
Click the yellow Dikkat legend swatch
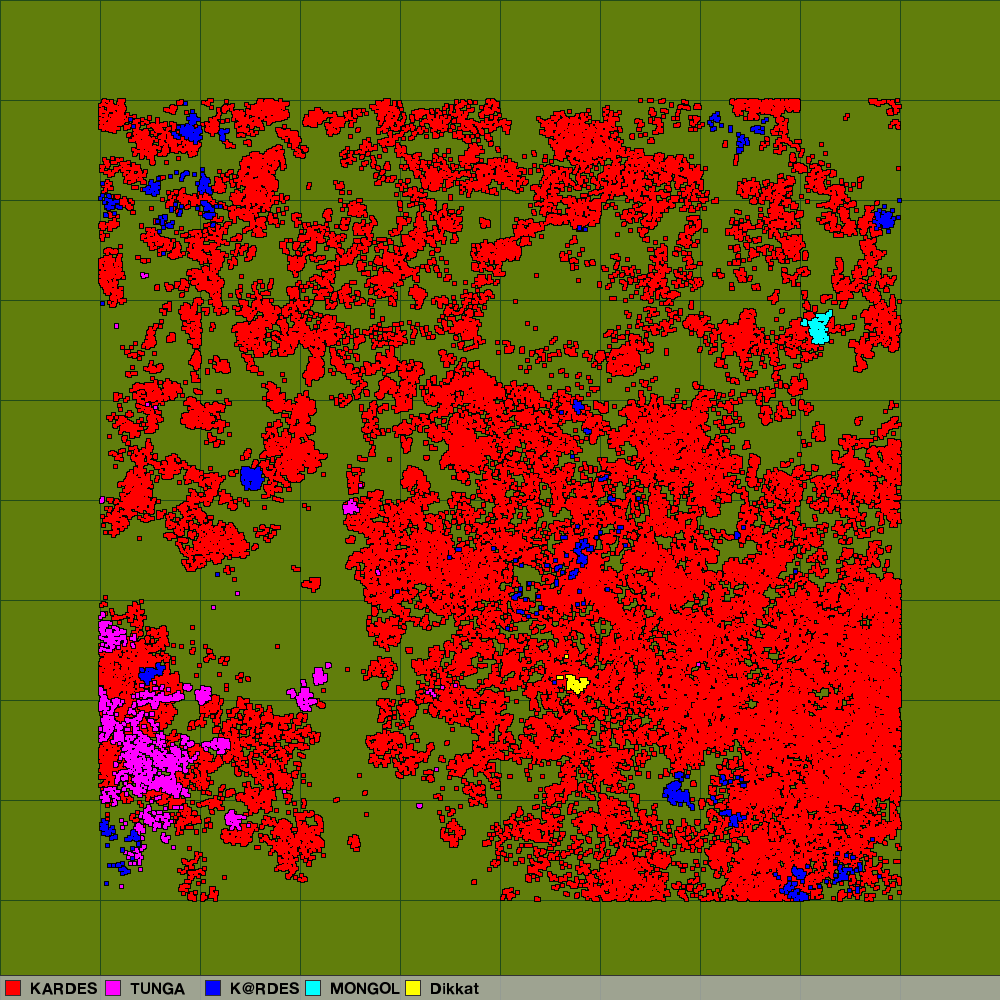click(413, 988)
